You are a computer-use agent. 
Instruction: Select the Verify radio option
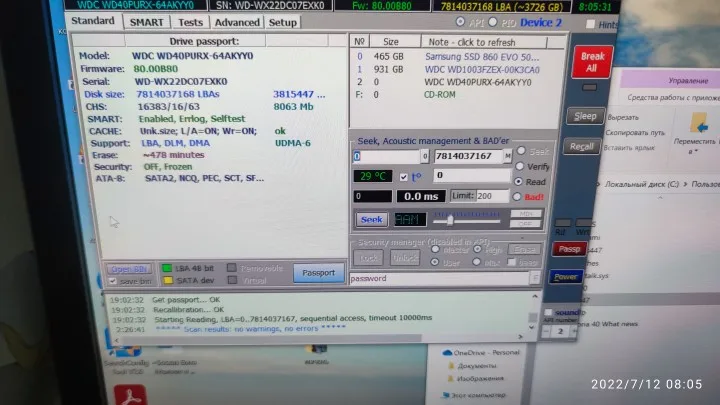click(520, 166)
